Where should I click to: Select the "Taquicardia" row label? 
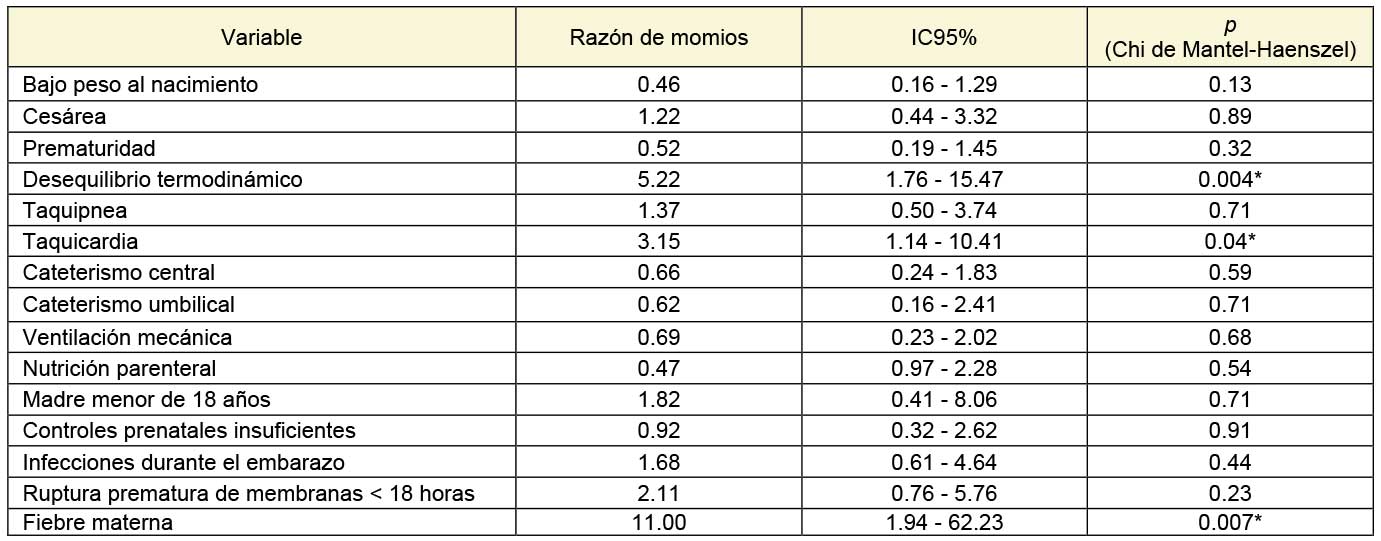(x=80, y=242)
